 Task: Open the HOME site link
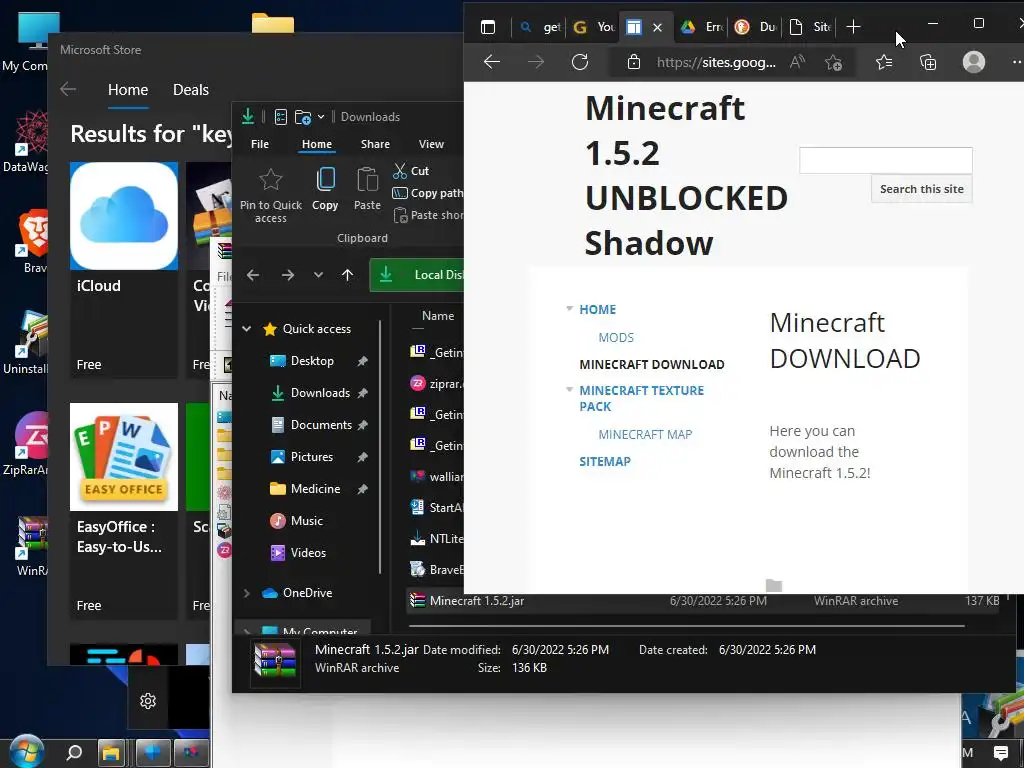597,310
